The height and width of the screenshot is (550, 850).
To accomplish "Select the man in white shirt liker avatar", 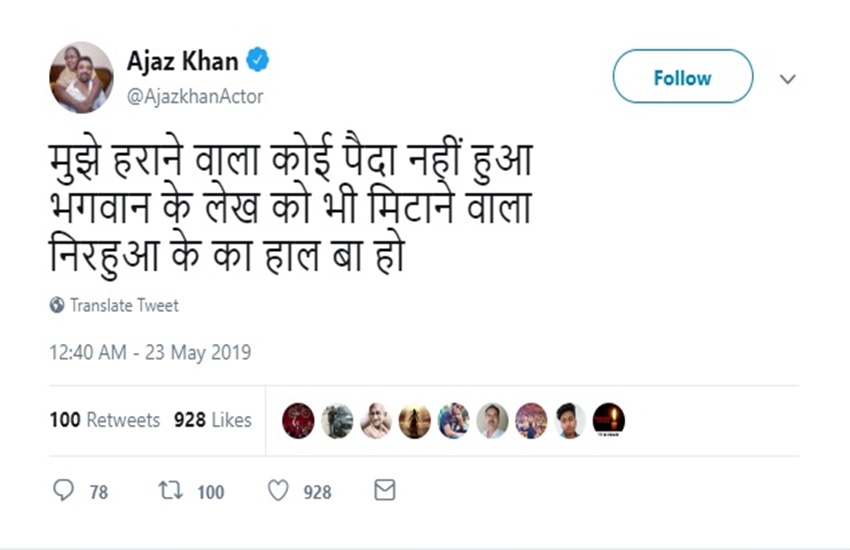I will [492, 420].
